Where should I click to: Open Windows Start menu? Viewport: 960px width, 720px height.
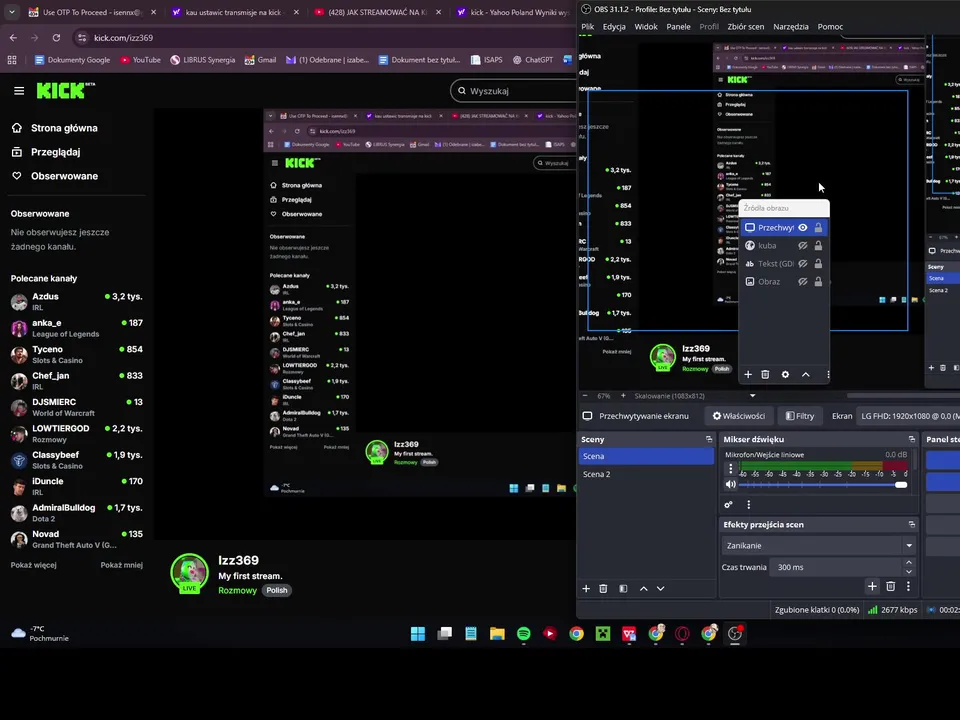(418, 634)
